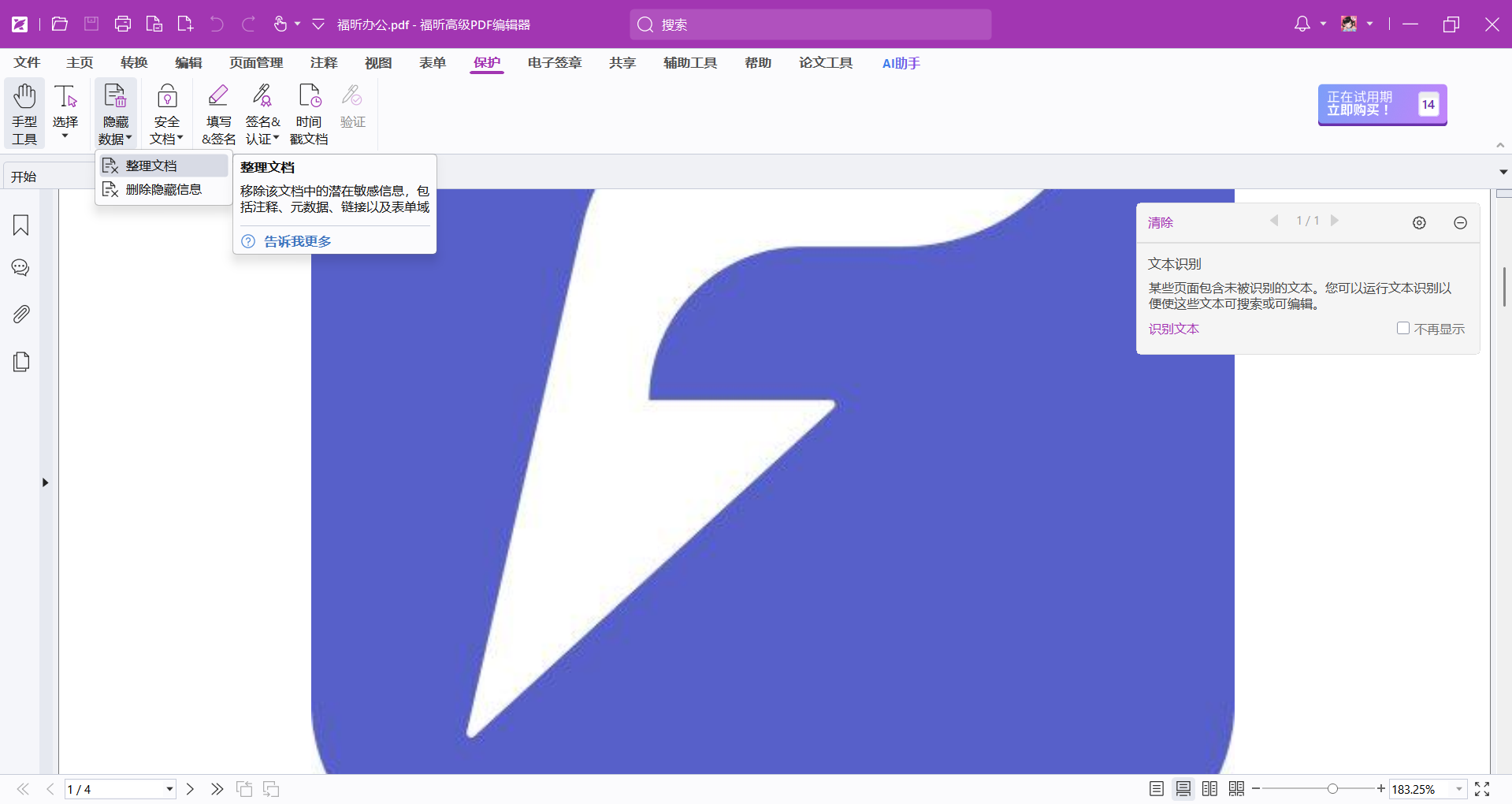Click the zoom slider handle
1512x804 pixels.
pos(1332,789)
